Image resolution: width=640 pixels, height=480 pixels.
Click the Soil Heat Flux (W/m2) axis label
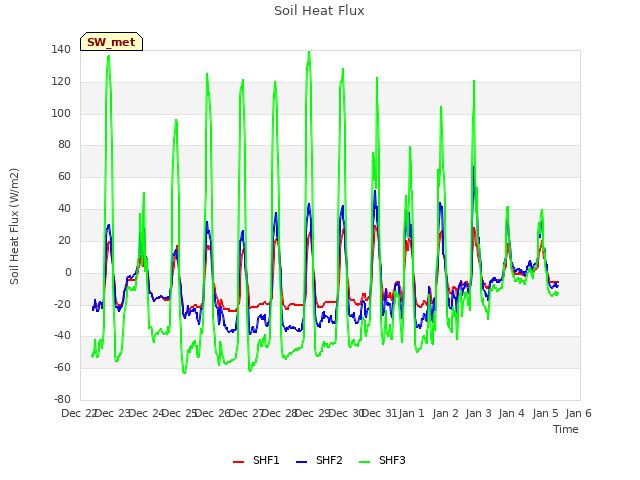14,226
